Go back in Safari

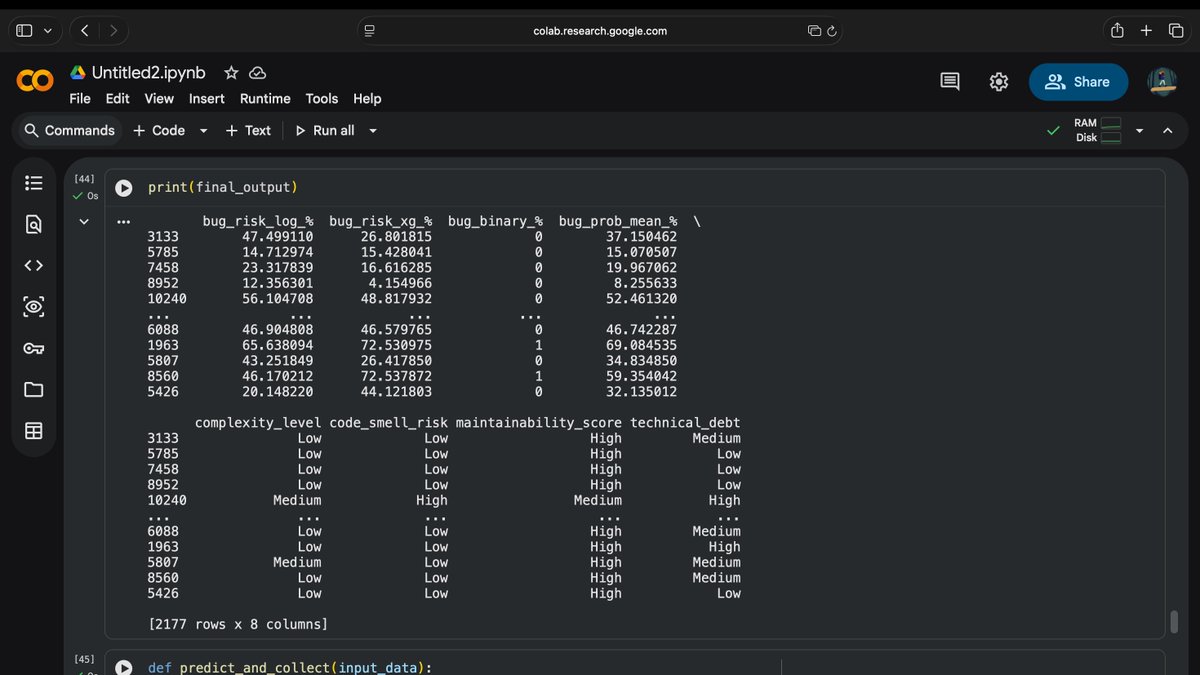(x=84, y=31)
